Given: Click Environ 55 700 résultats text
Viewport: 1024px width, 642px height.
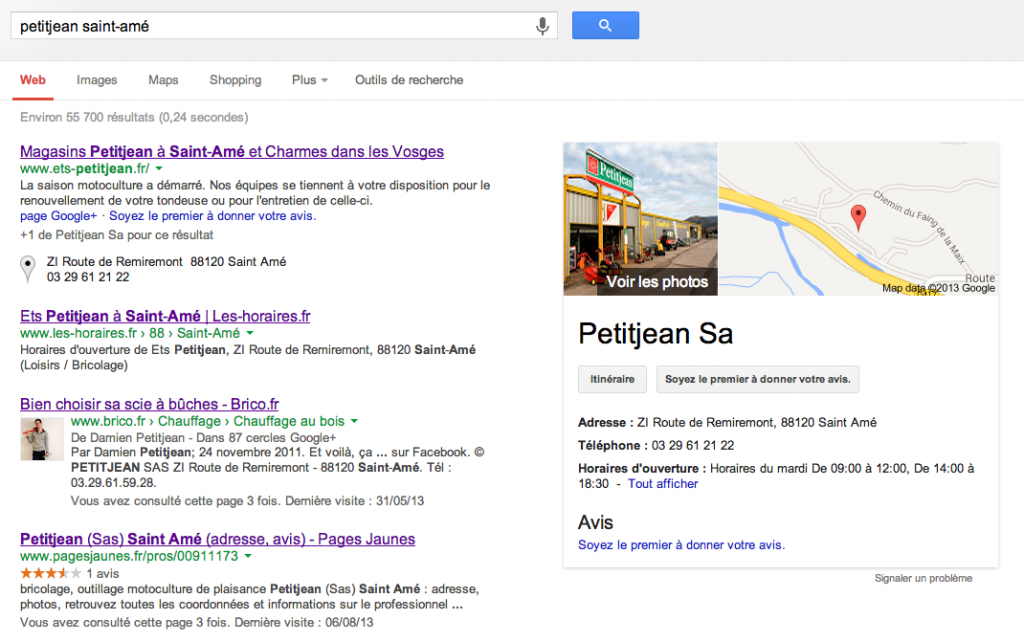Looking at the screenshot, I should click(134, 118).
